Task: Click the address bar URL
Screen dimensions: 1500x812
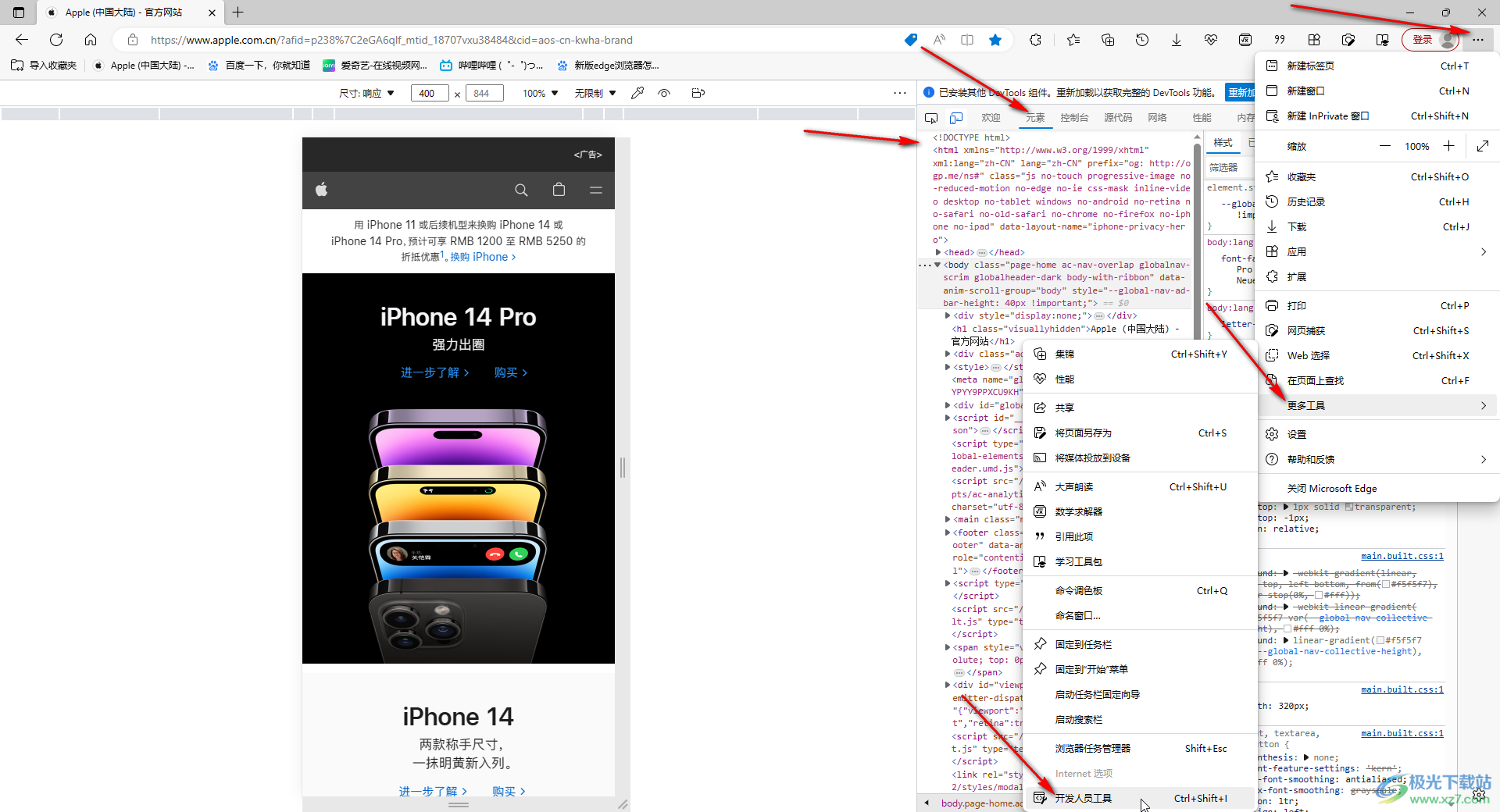Action: coord(391,40)
